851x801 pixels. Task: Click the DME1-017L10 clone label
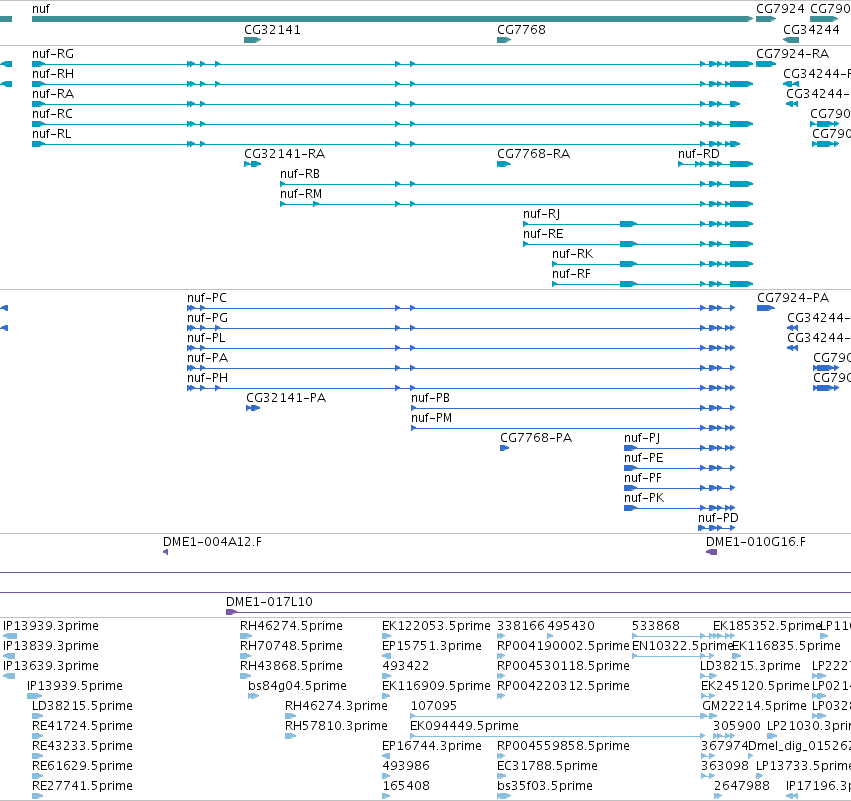tap(269, 602)
